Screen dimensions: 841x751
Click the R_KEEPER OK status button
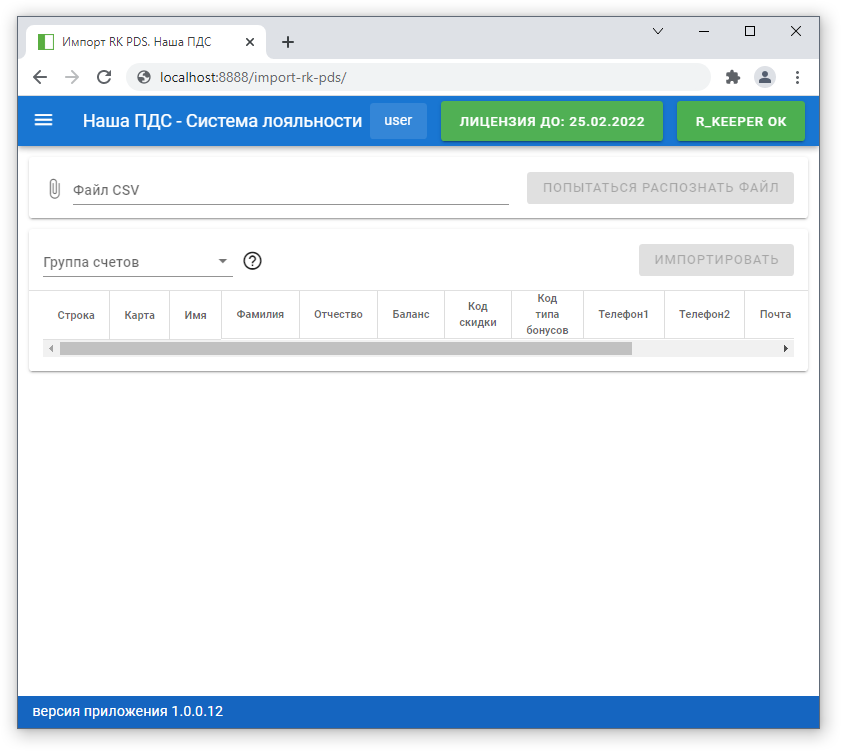pos(741,121)
